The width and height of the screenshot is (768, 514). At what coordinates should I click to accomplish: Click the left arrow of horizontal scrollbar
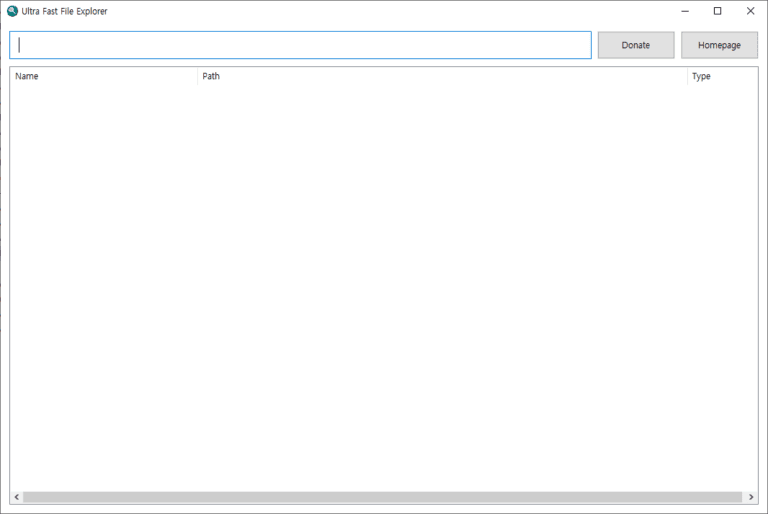pyautogui.click(x=17, y=497)
